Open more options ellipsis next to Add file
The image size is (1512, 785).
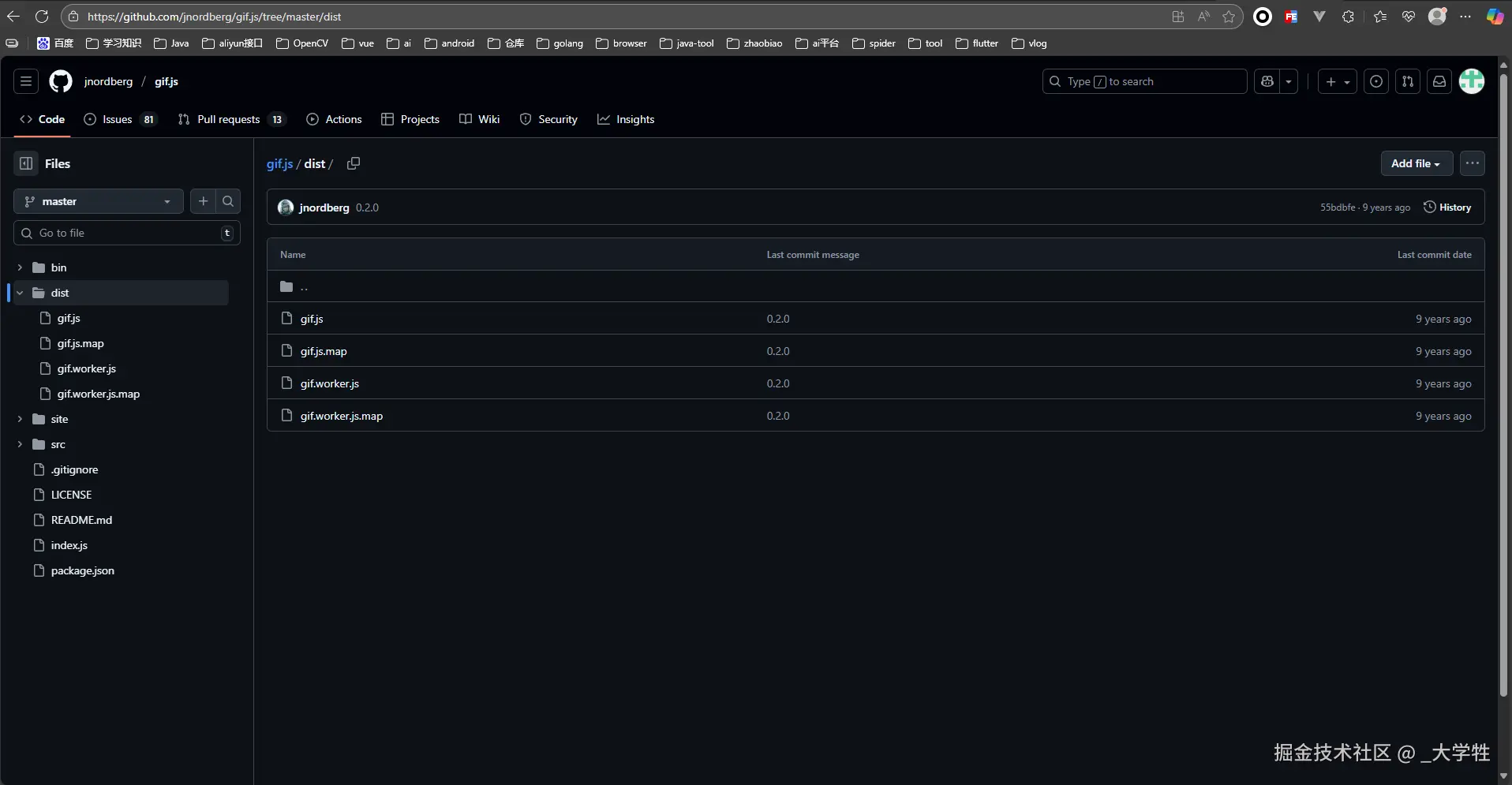[x=1473, y=163]
